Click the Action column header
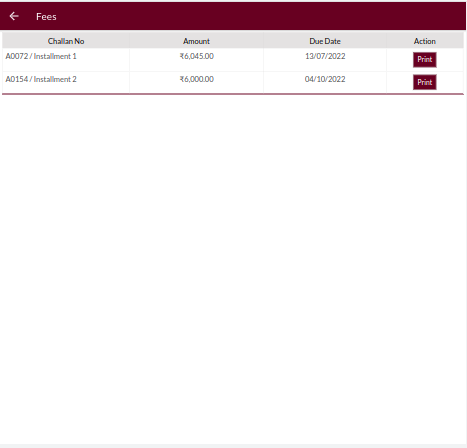This screenshot has height=448, width=467. [x=425, y=41]
